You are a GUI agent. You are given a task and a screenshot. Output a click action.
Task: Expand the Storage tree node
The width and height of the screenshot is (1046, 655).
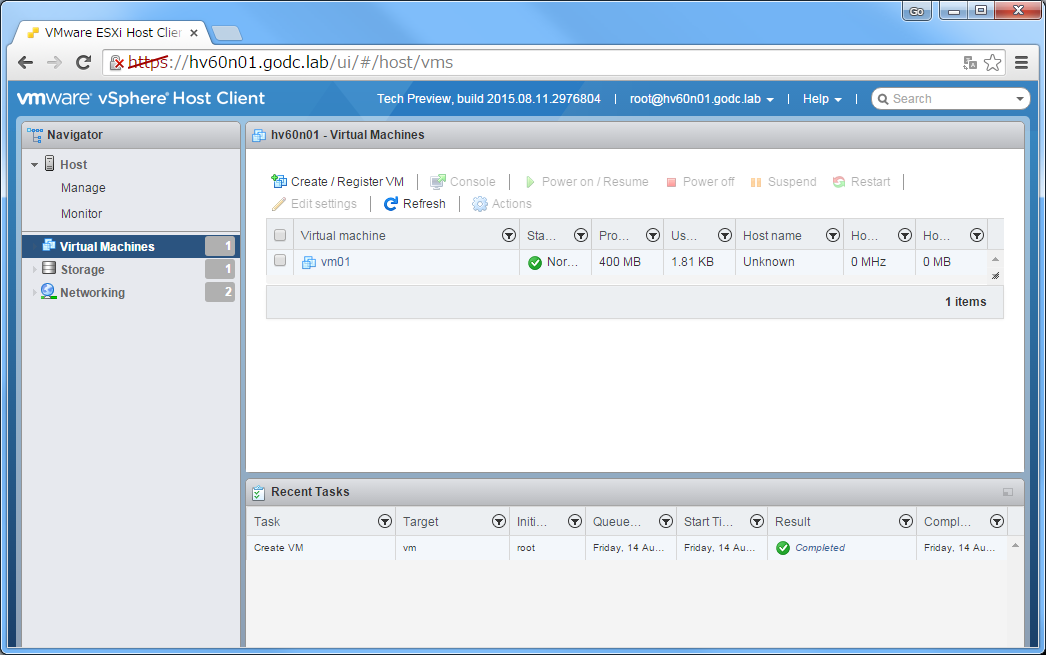click(35, 269)
